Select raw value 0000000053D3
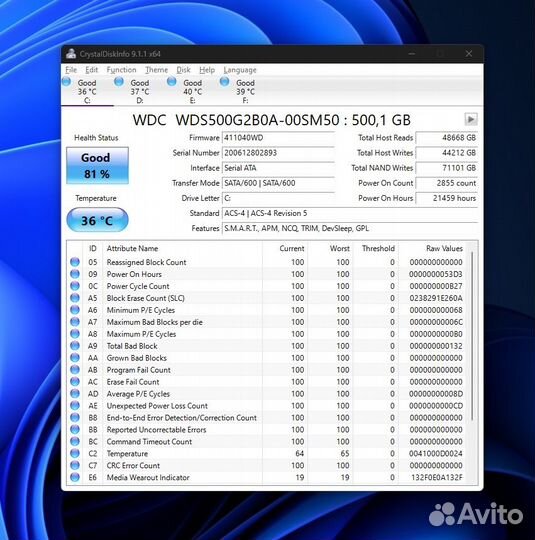The height and width of the screenshot is (540, 535). point(436,274)
